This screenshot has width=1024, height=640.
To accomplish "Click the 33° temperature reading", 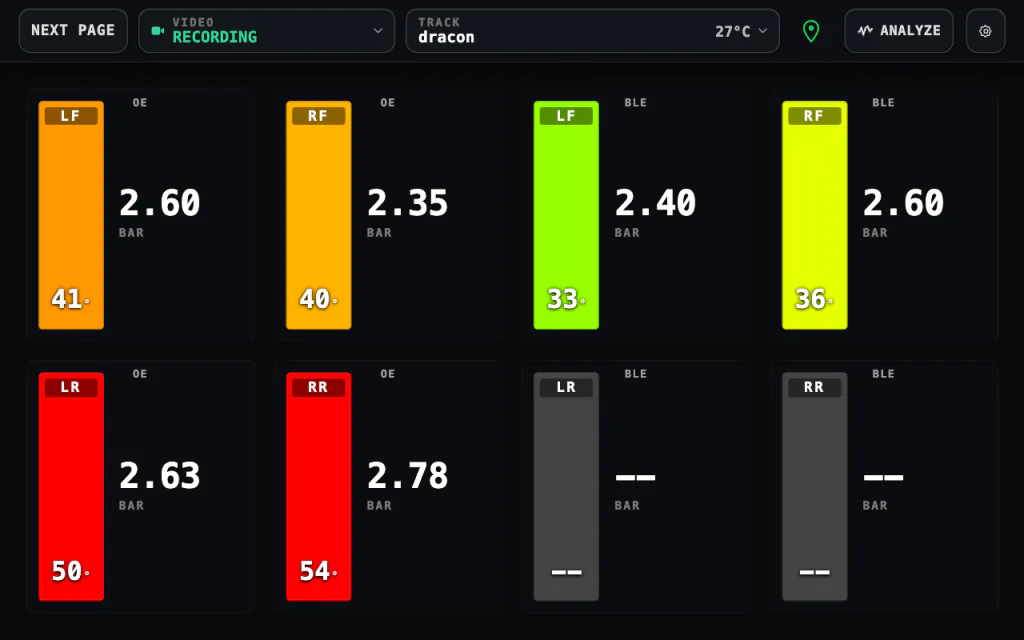I will tap(566, 299).
